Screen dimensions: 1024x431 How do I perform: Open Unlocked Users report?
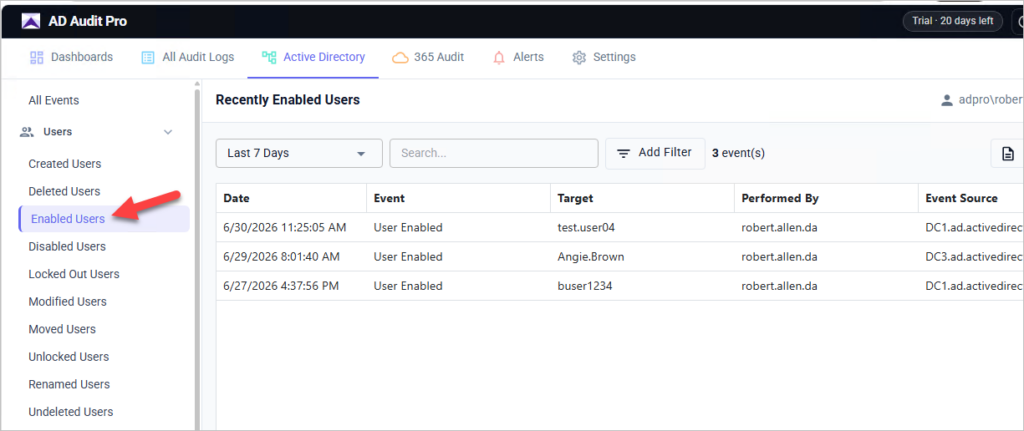(69, 357)
